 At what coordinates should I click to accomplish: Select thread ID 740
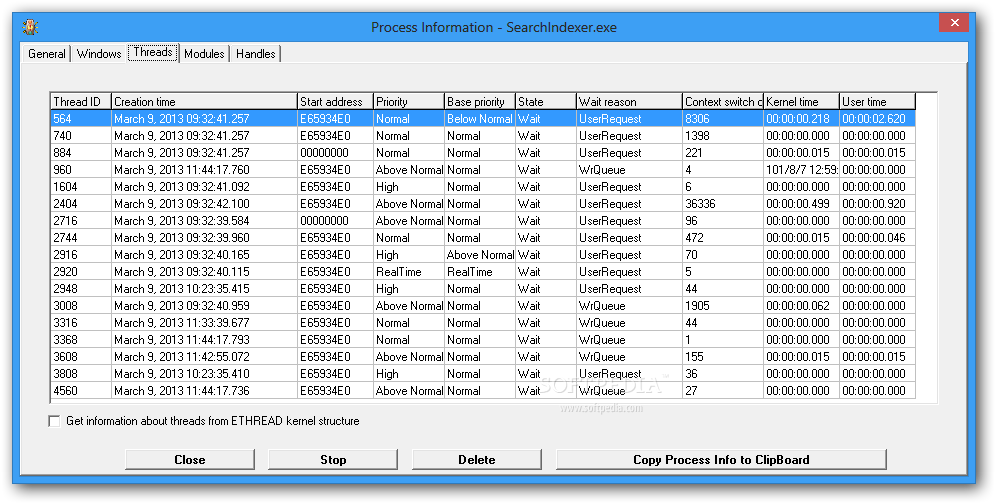pos(483,136)
